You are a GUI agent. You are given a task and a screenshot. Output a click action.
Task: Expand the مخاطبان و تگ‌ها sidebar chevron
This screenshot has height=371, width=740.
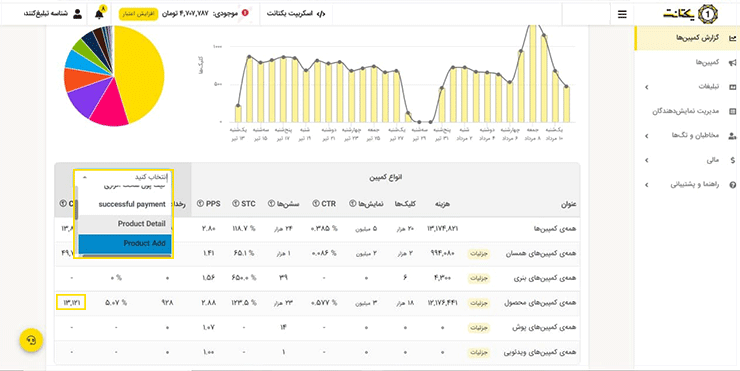pyautogui.click(x=646, y=136)
